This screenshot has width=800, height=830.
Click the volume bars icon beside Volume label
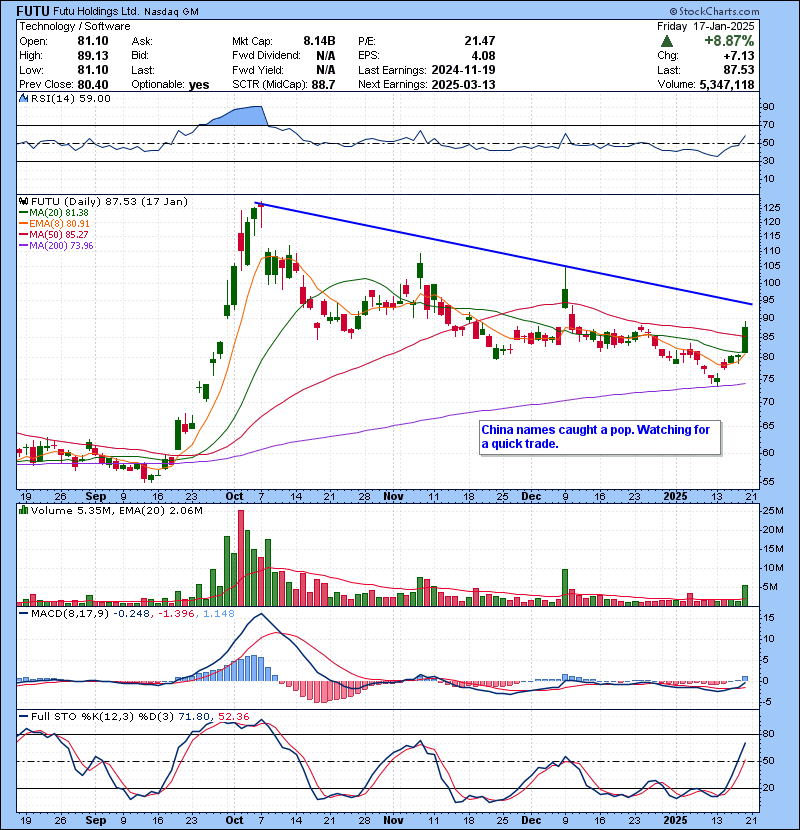point(24,510)
